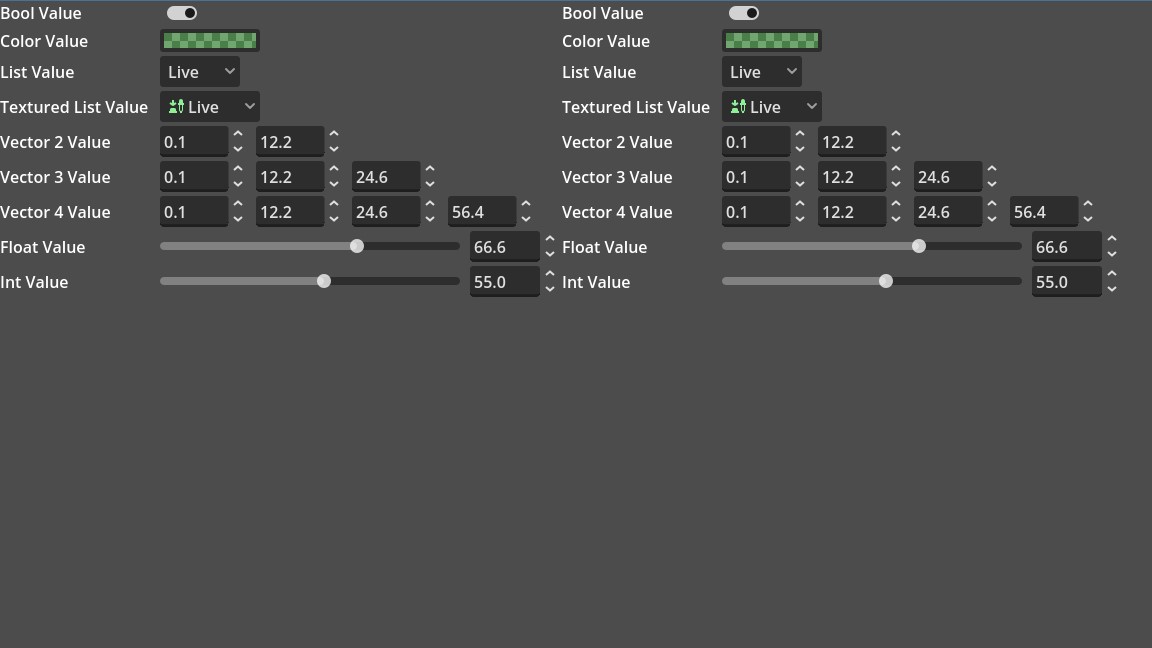The height and width of the screenshot is (648, 1152).
Task: Click the right Textured List Live icon
Action: [738, 107]
